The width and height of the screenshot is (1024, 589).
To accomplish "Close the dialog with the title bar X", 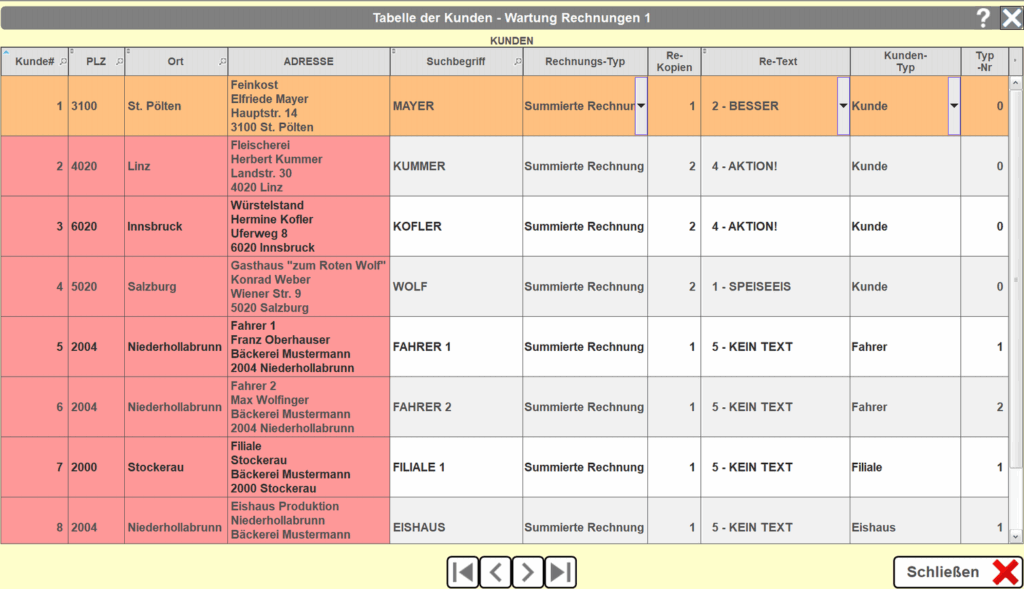I will (1012, 18).
